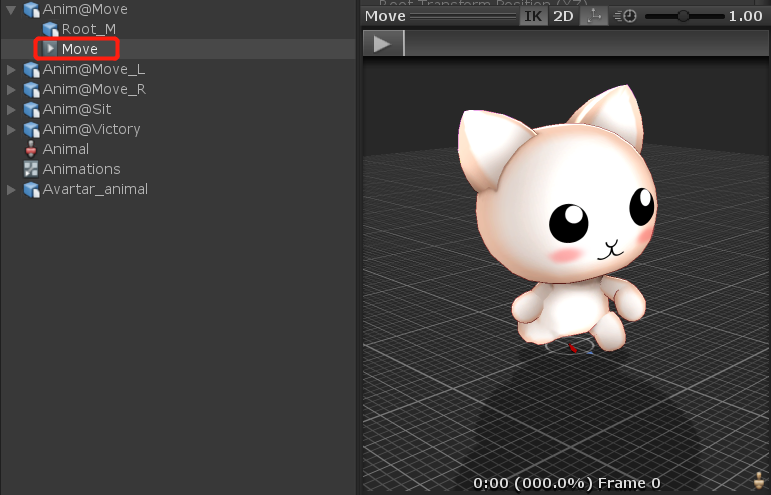This screenshot has width=771, height=495.
Task: Select the Anim@Victory model icon
Action: click(x=31, y=130)
